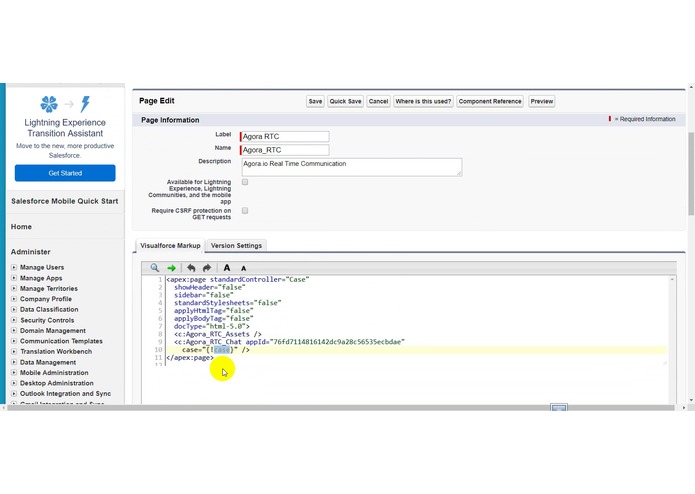695x494 pixels.
Task: Open Manage Users link
Action: click(x=42, y=268)
